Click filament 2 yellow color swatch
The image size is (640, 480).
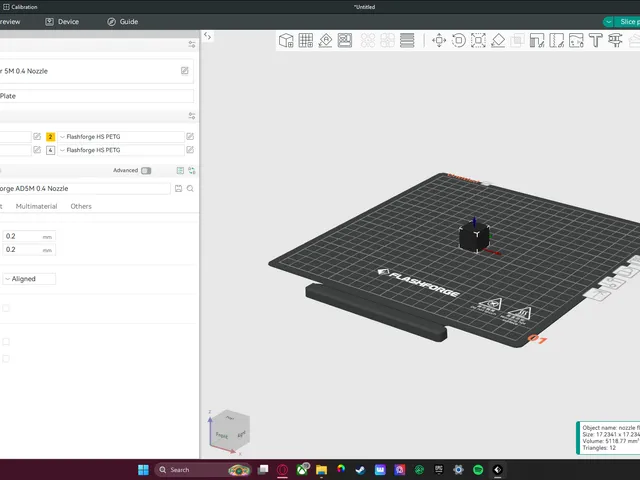[x=50, y=137]
